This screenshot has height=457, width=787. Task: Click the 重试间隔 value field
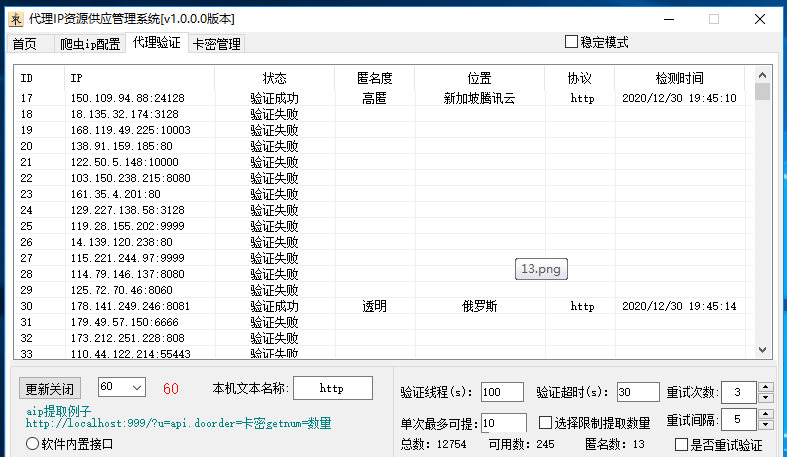[x=739, y=419]
